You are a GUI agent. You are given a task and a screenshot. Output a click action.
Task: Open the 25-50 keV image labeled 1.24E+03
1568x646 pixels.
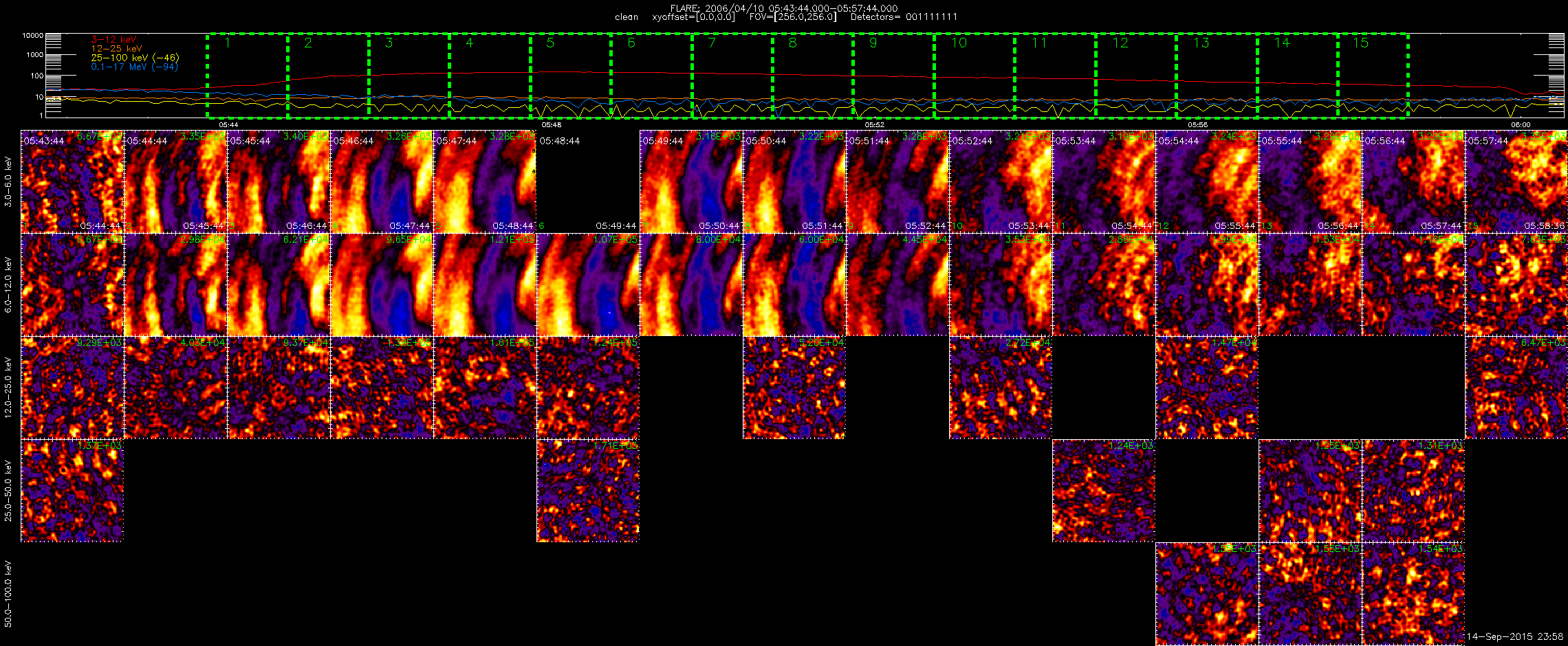[x=1104, y=491]
